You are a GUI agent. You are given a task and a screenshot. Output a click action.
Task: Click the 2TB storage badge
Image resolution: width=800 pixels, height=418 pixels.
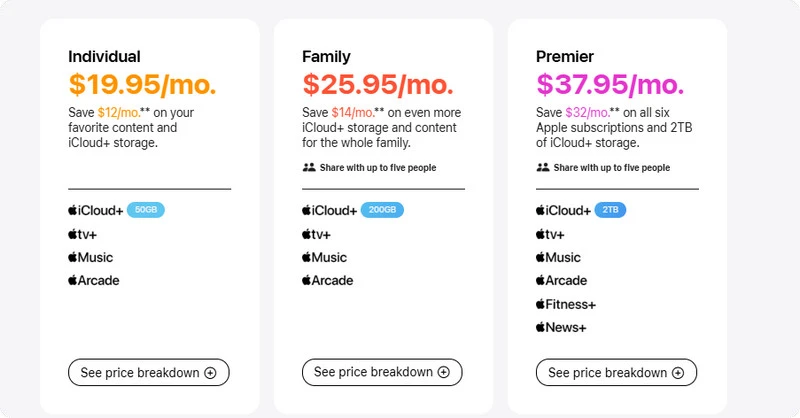610,210
